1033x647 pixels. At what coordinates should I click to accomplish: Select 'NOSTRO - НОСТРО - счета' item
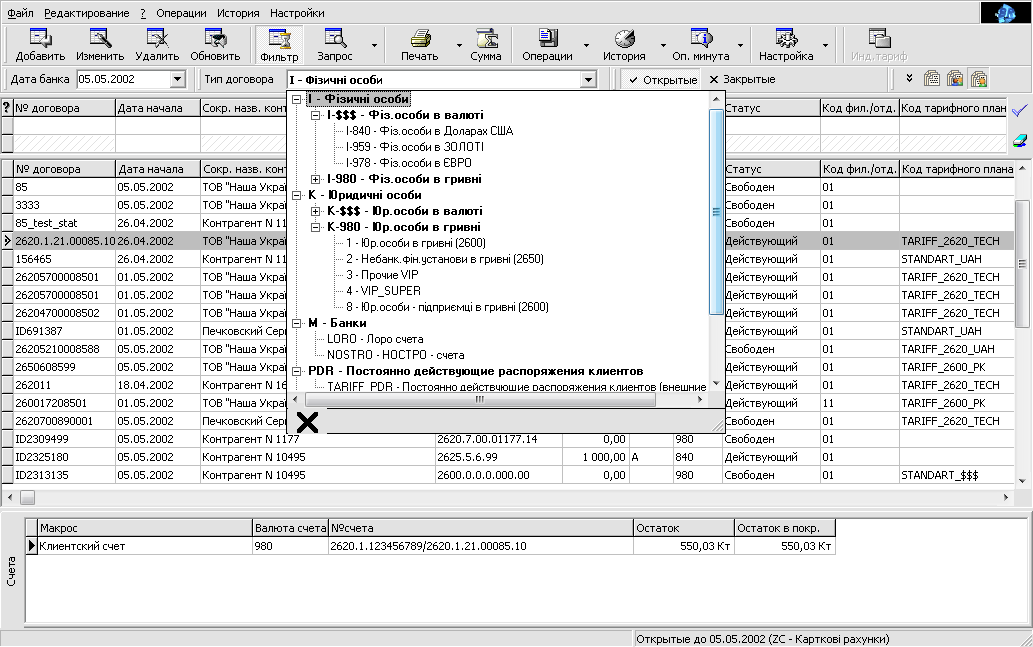tap(396, 355)
